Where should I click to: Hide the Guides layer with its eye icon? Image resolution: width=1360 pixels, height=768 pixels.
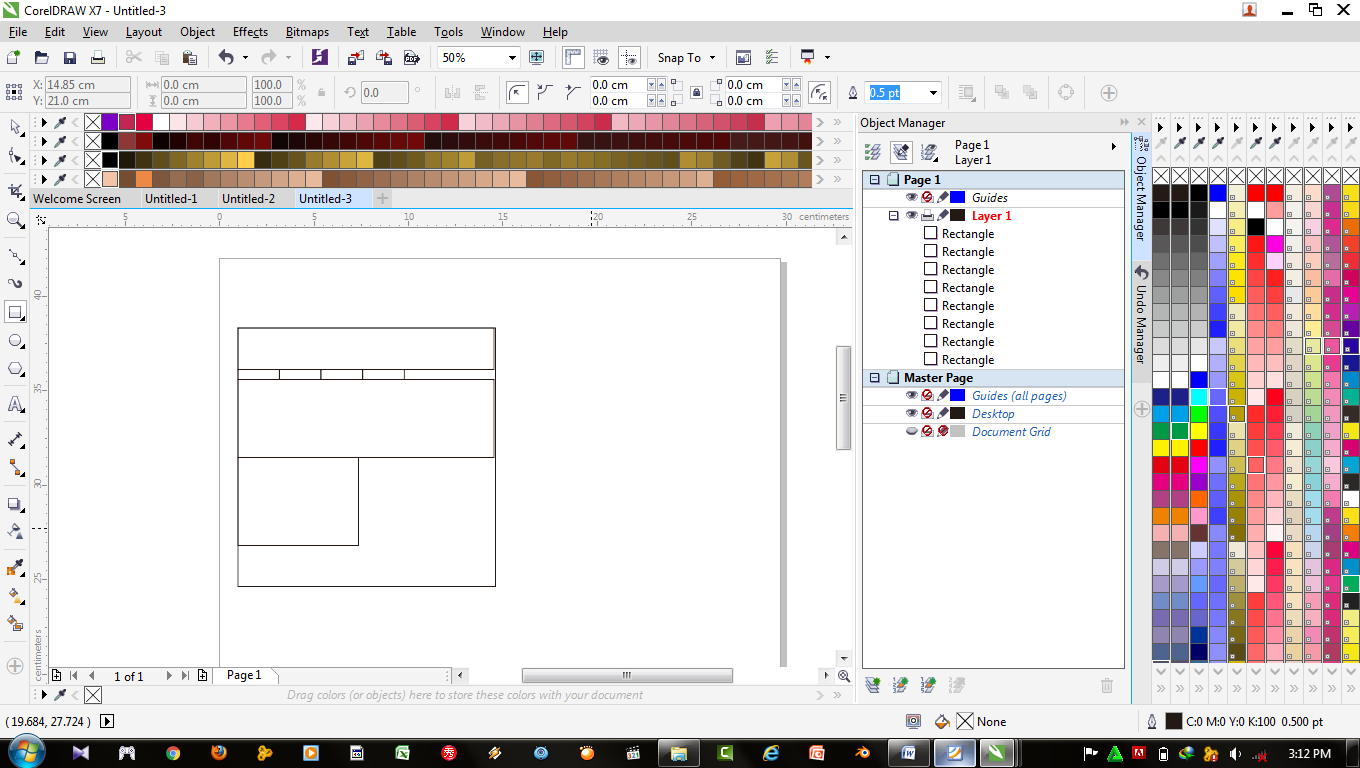[x=911, y=197]
